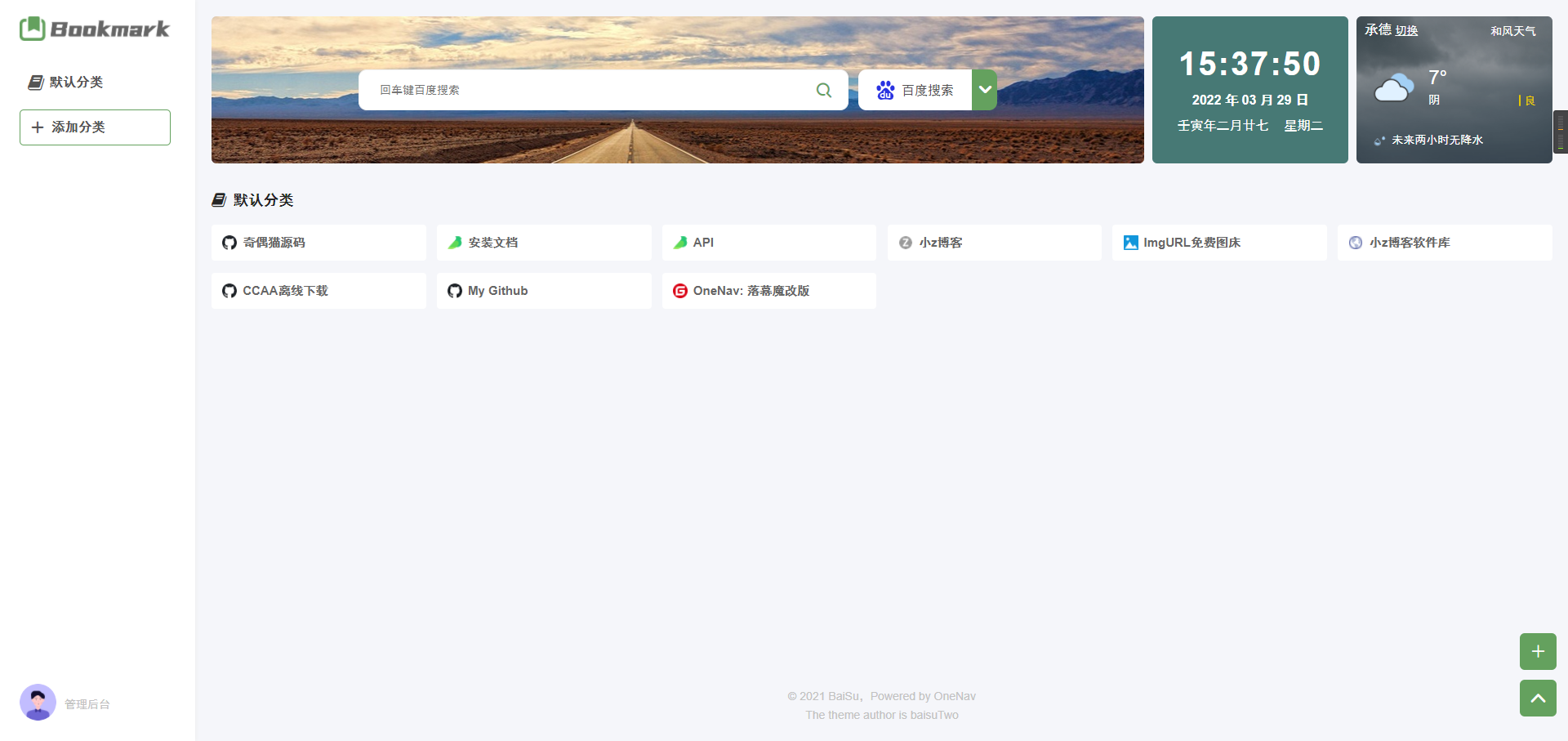This screenshot has height=741, width=1568.
Task: Open the 小z博客 bookmark
Action: 995,243
